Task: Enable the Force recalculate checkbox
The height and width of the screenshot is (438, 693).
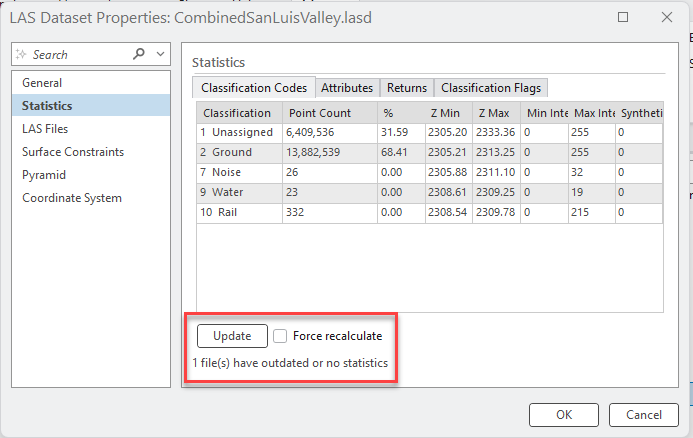Action: point(282,336)
